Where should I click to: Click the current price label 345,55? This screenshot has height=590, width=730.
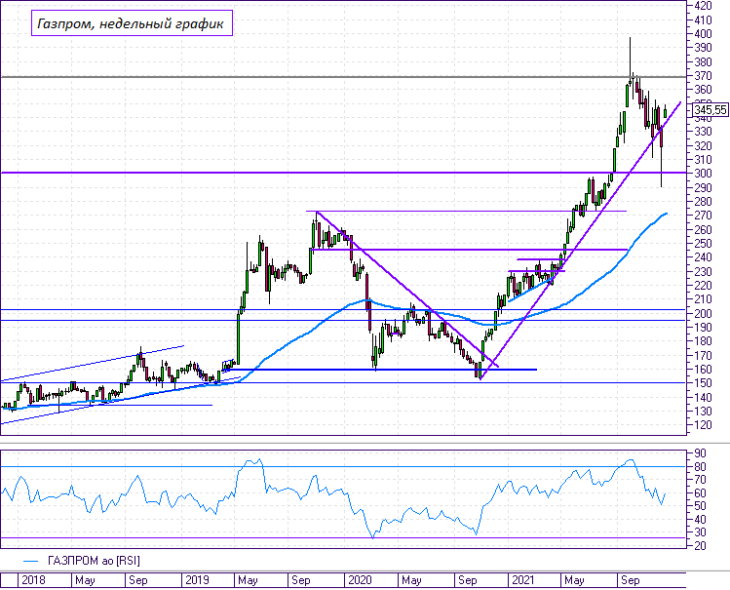(710, 110)
